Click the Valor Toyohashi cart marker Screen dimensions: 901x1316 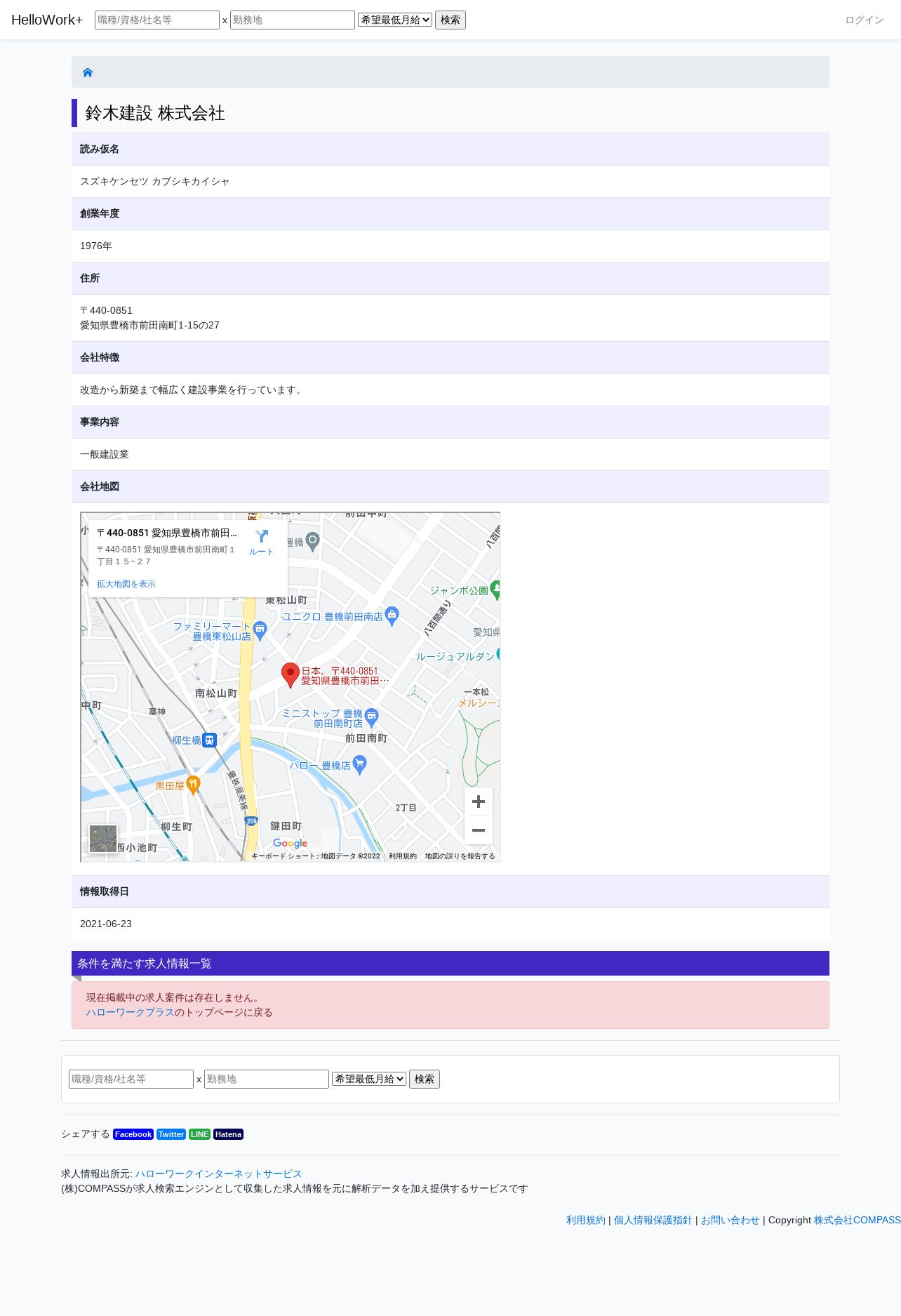[x=360, y=765]
